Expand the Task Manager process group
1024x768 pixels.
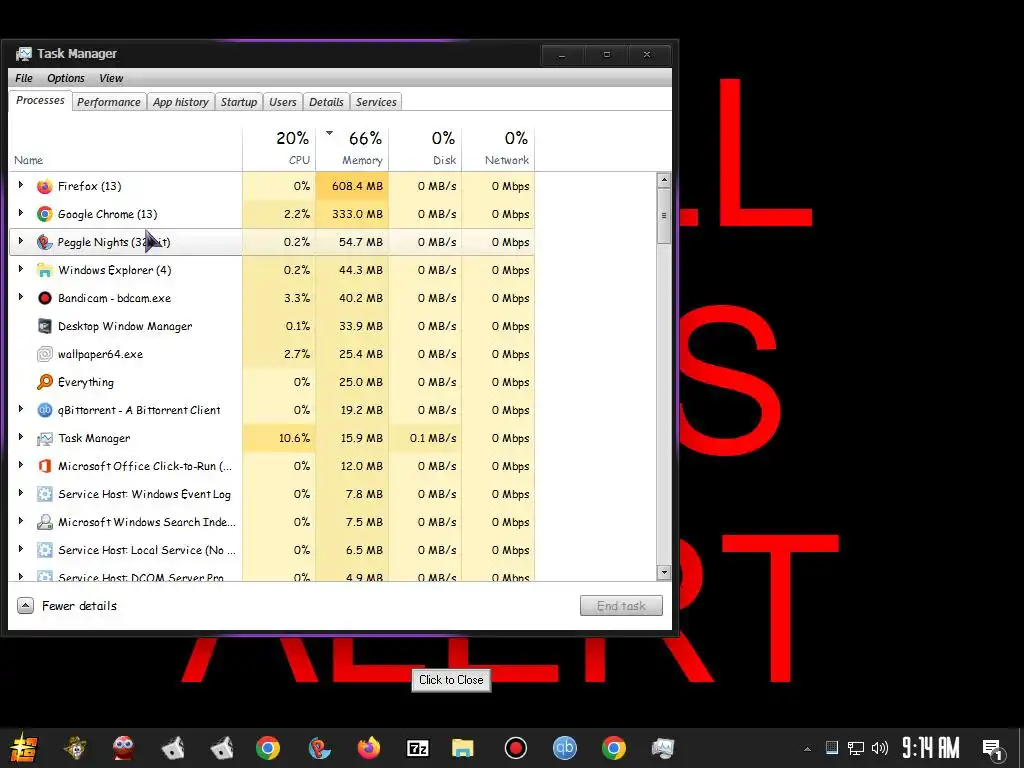(21, 438)
